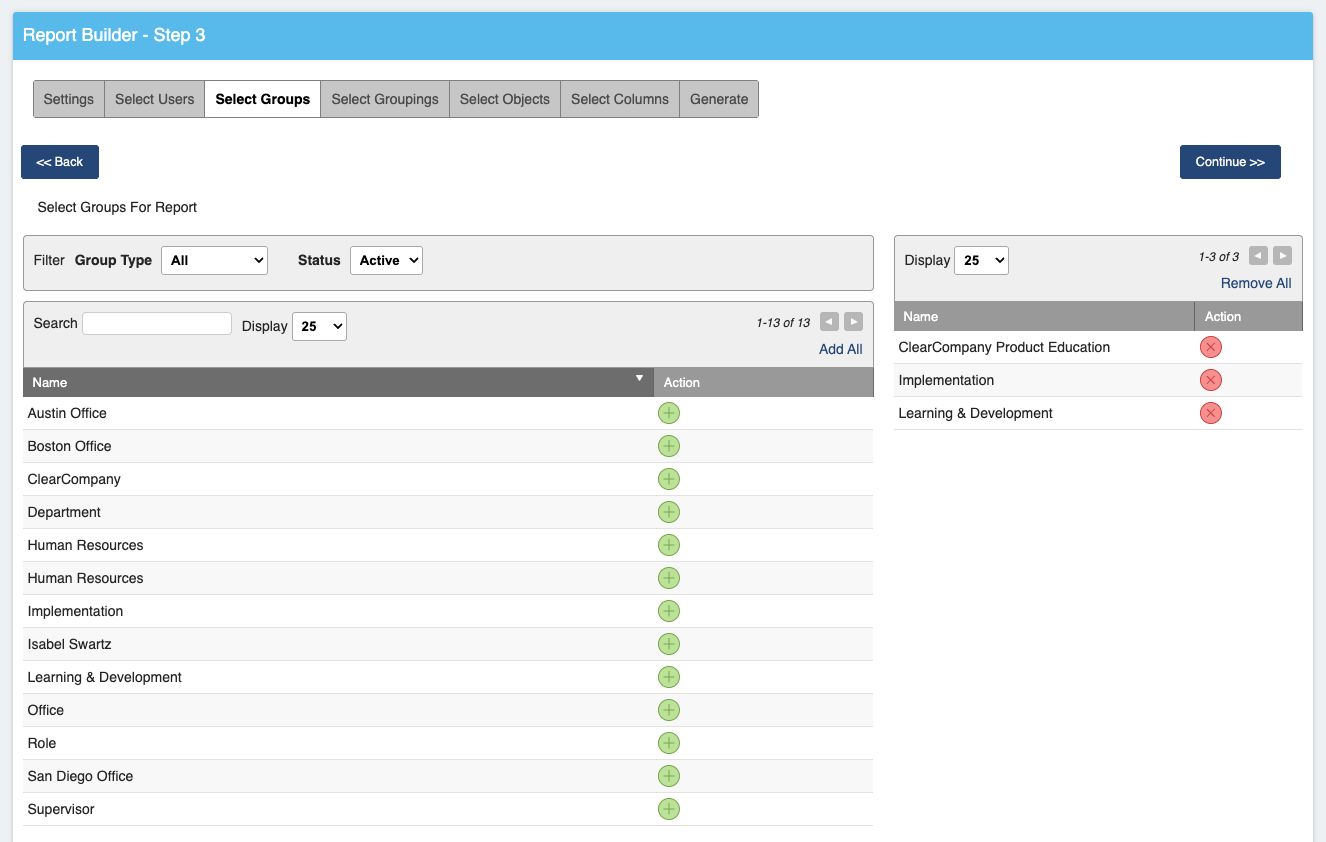The height and width of the screenshot is (842, 1326).
Task: Click the Name header in selected groups table
Action: pos(1044,316)
